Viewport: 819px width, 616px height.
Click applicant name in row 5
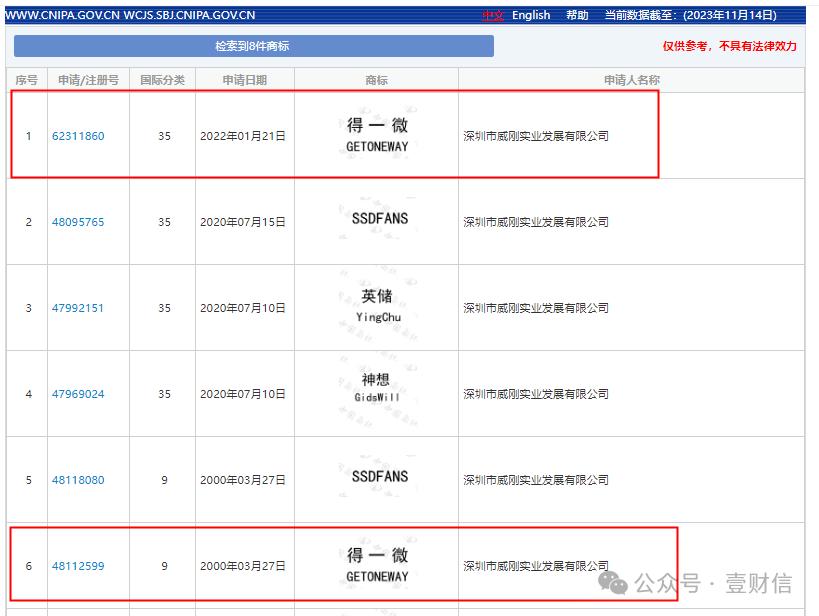click(x=536, y=480)
